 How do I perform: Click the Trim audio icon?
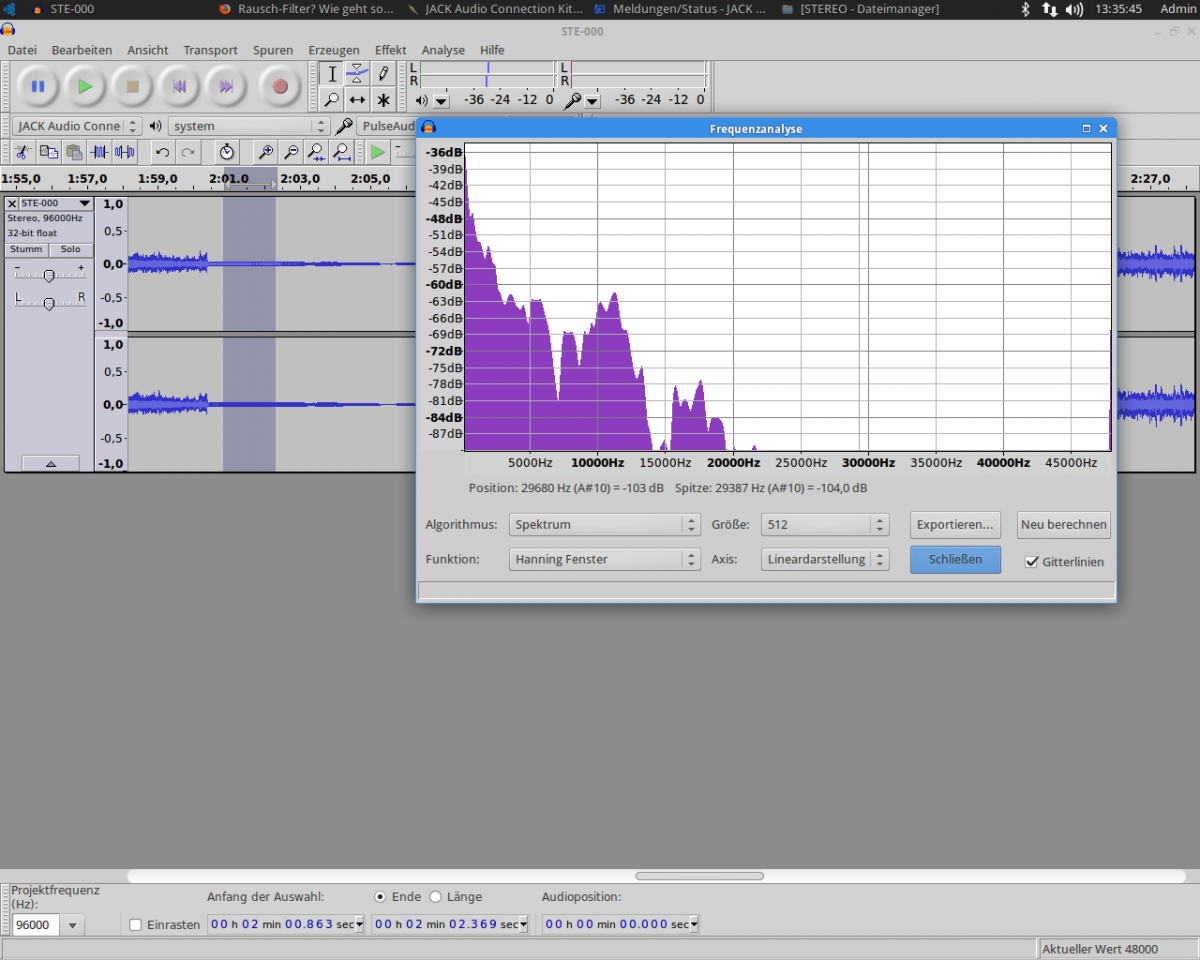pos(99,152)
